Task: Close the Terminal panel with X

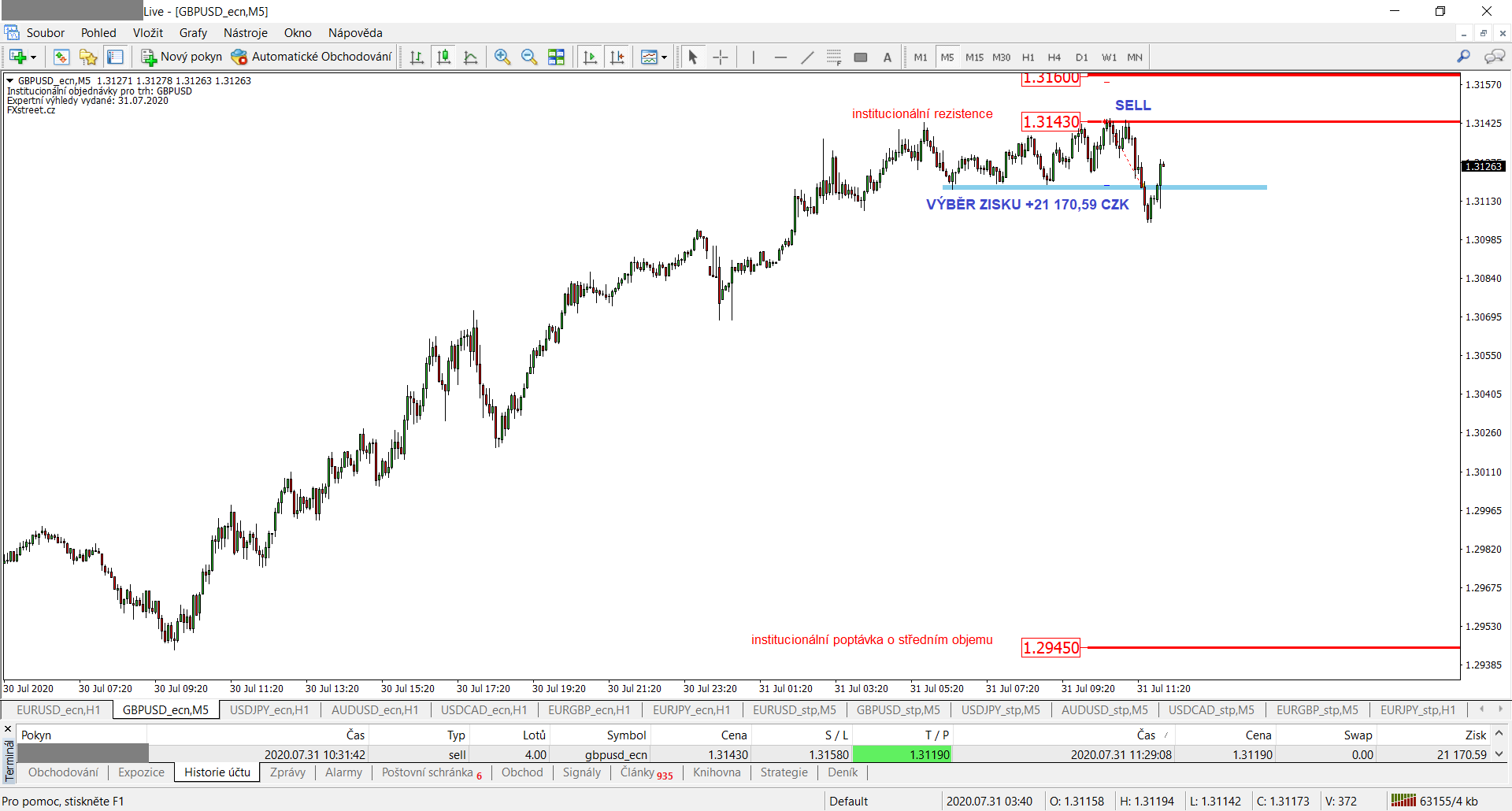Action: tap(9, 729)
